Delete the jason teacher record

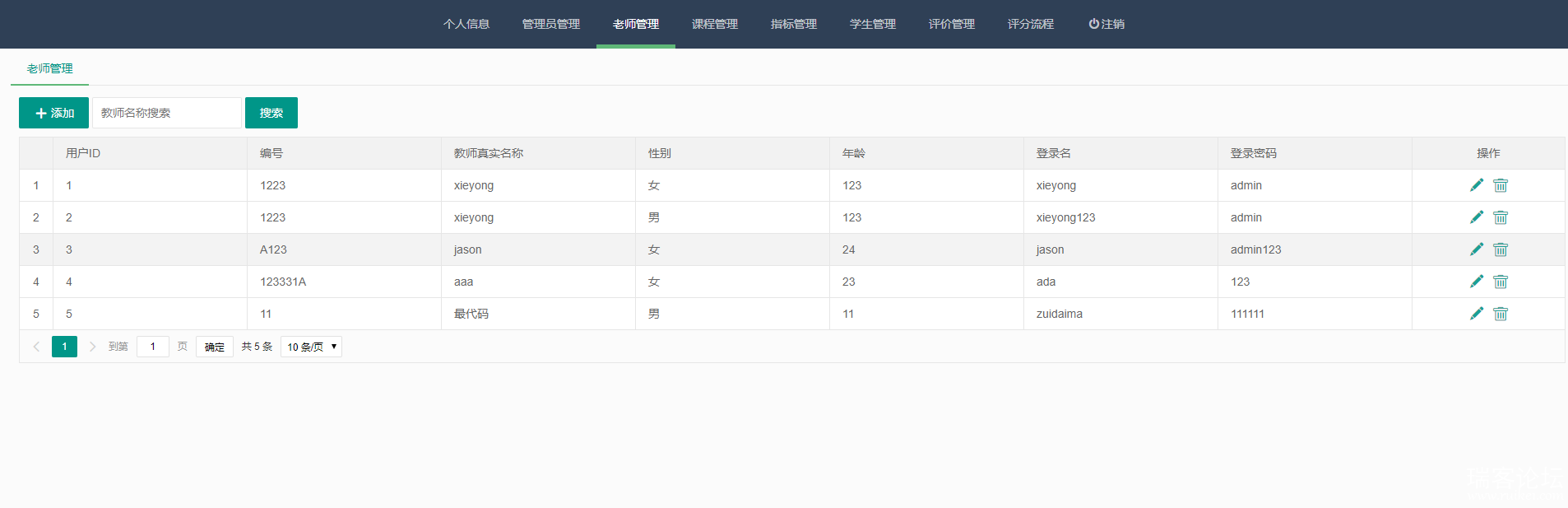1501,249
